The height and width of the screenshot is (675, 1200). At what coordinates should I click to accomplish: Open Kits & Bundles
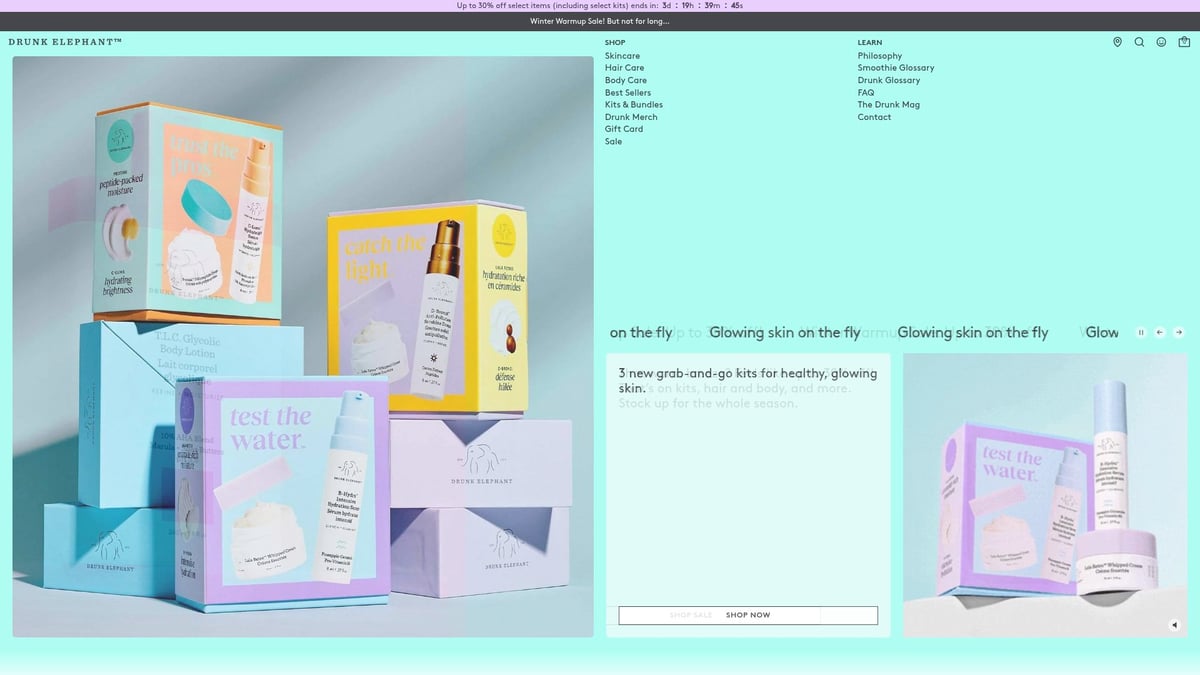tap(634, 105)
